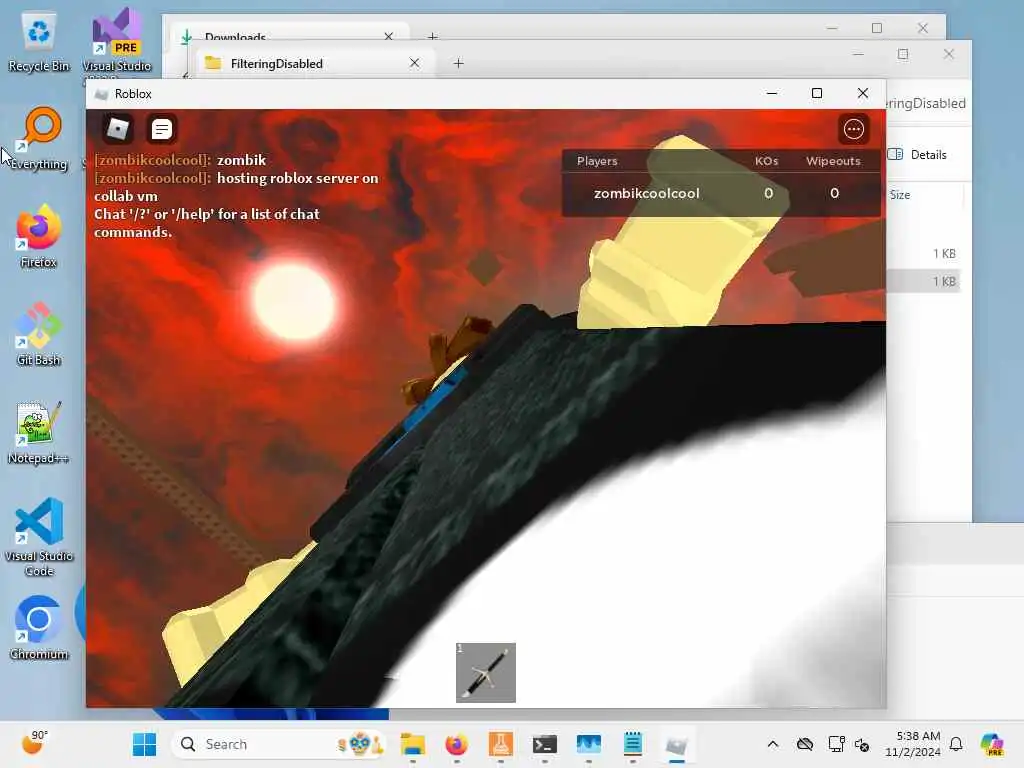Open the muted volume tray icon
The image size is (1024, 768).
tap(861, 744)
